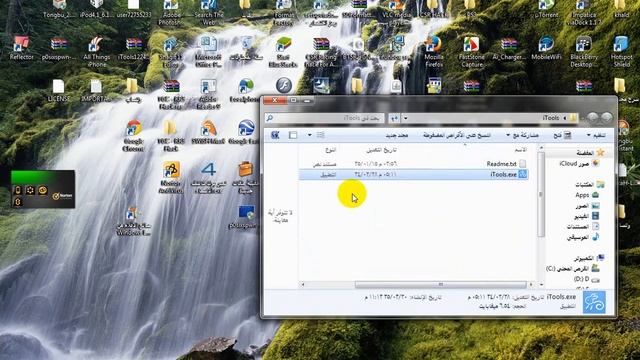Click the refresh button beside the address bar
Image resolution: width=640 pixels, height=360 pixels.
tap(394, 118)
